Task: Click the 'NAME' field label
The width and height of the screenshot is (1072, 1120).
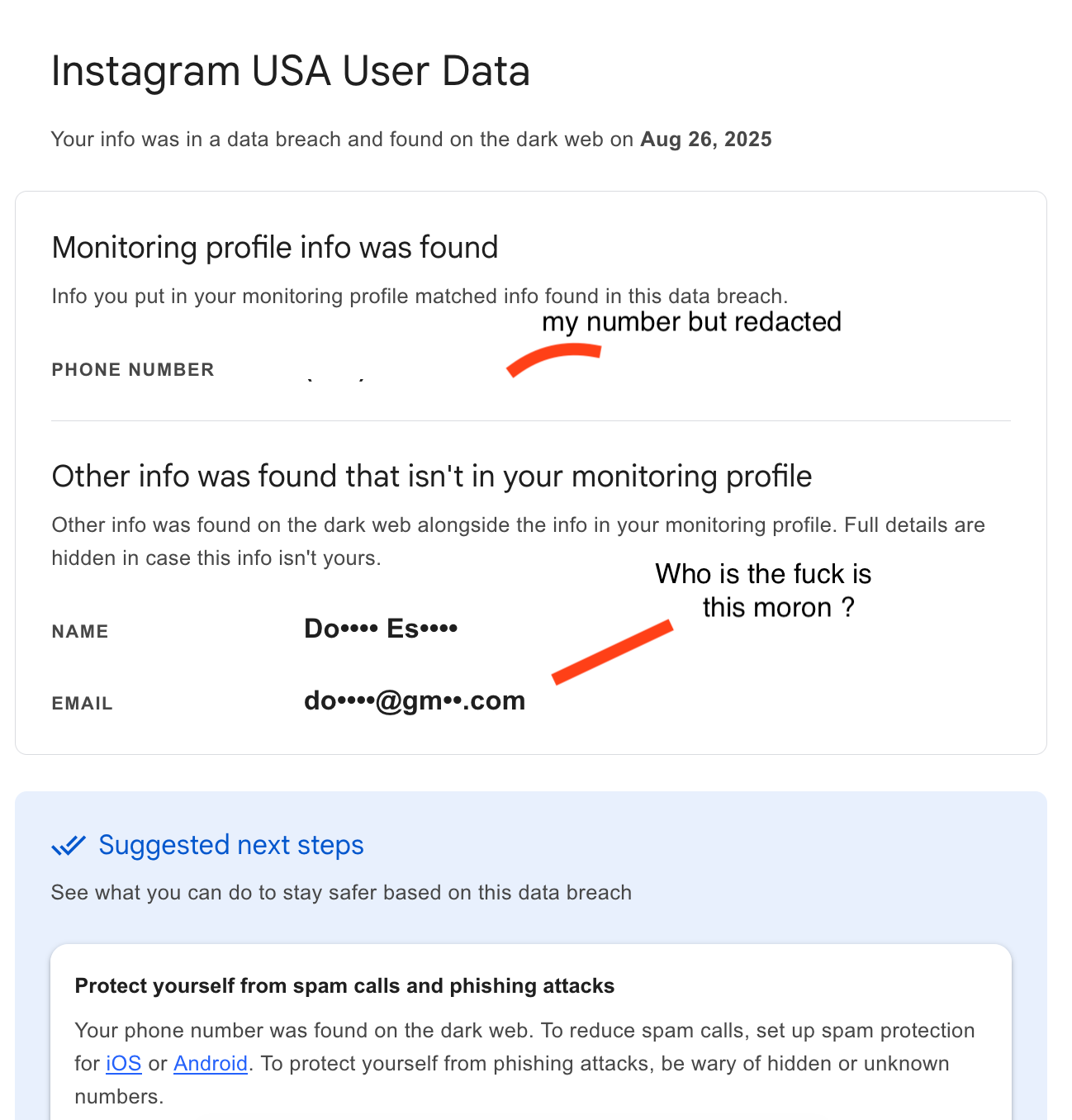Action: tap(80, 632)
